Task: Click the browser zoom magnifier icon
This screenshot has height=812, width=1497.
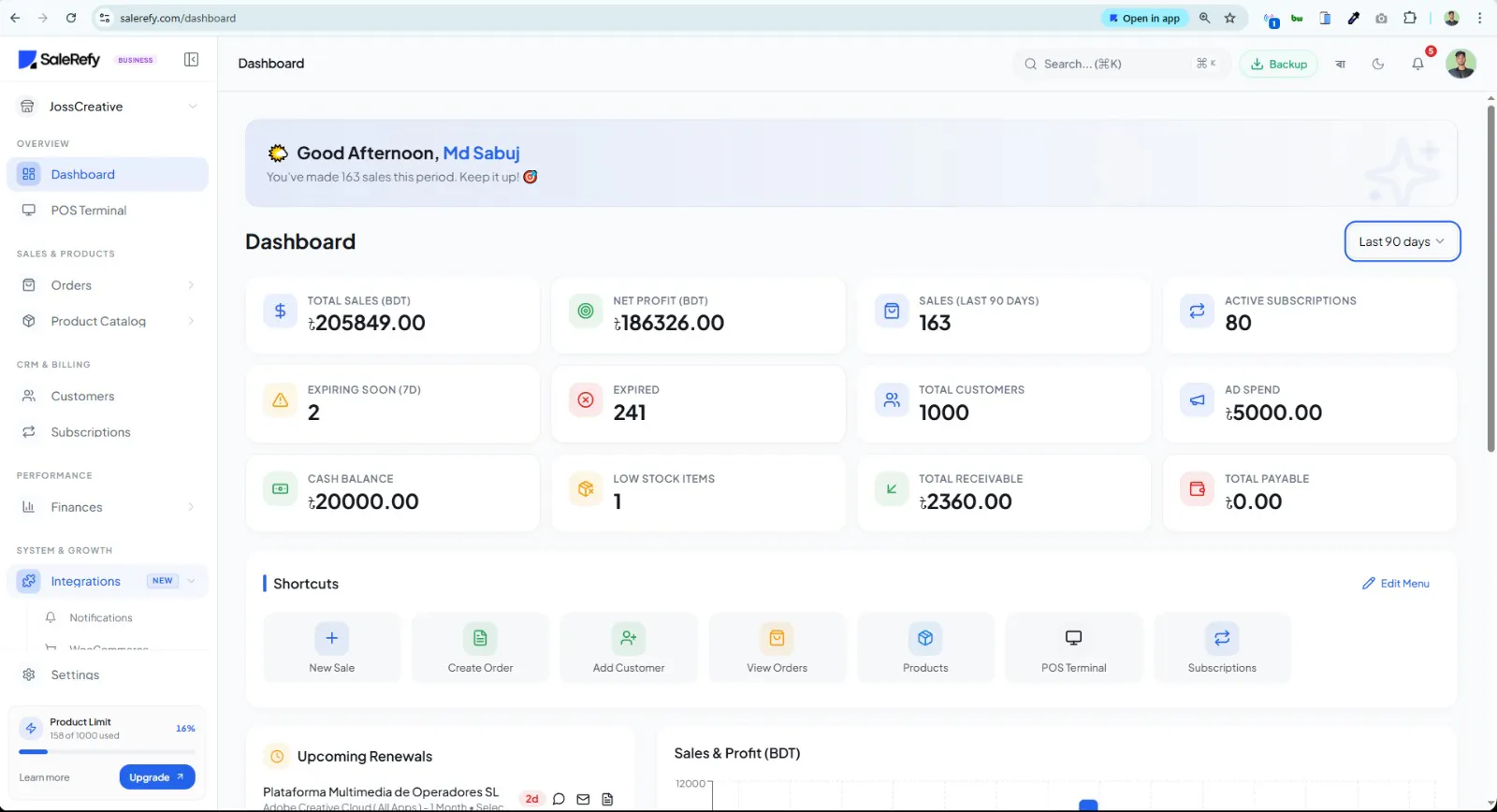Action: click(1204, 18)
